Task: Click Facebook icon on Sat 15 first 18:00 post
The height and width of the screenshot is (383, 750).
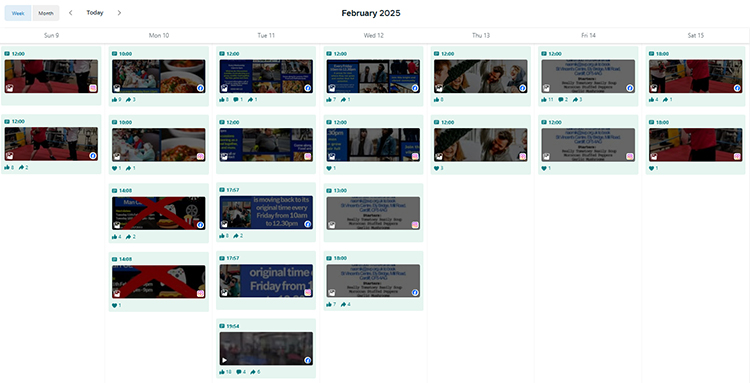Action: tap(738, 88)
